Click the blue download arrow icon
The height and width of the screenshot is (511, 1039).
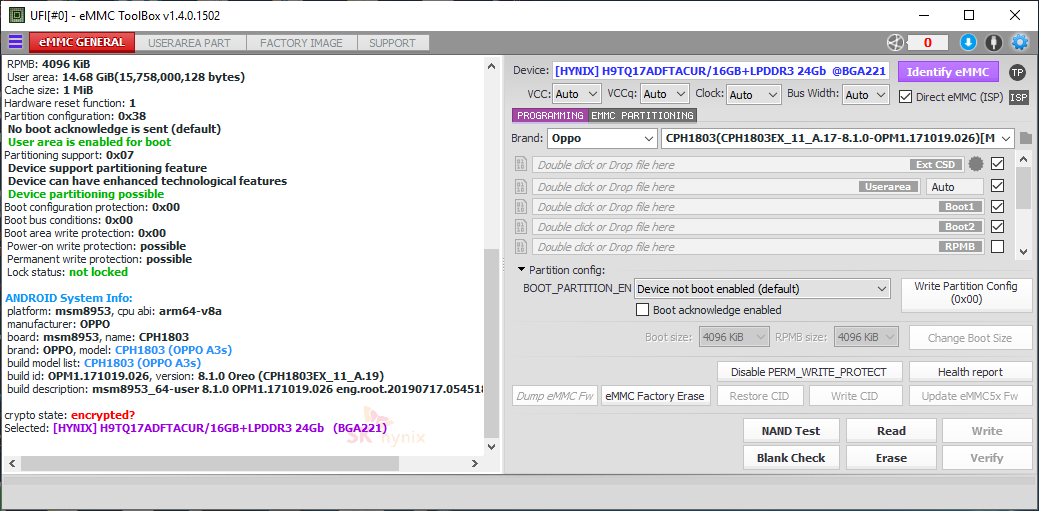967,42
